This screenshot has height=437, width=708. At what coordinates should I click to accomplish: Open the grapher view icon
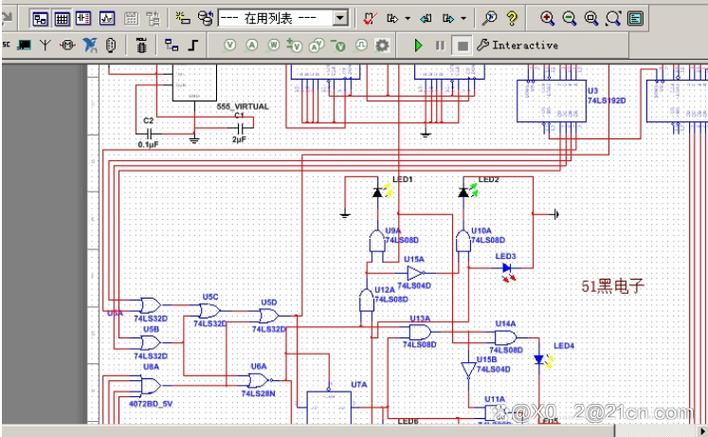click(x=107, y=19)
